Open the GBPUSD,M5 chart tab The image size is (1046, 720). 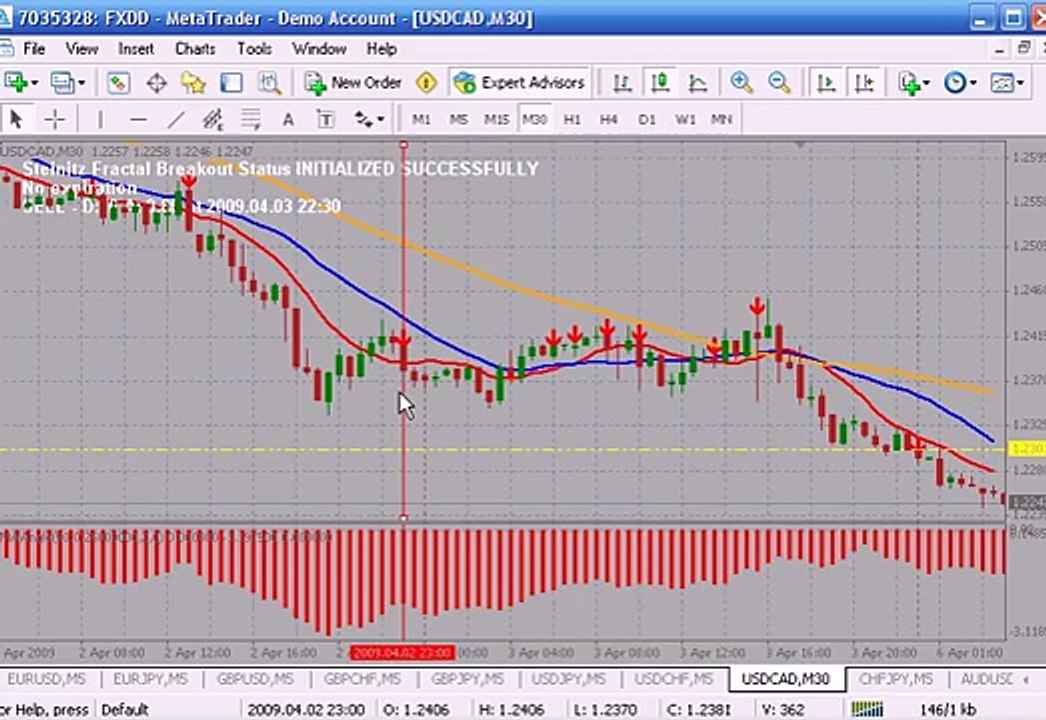(255, 679)
